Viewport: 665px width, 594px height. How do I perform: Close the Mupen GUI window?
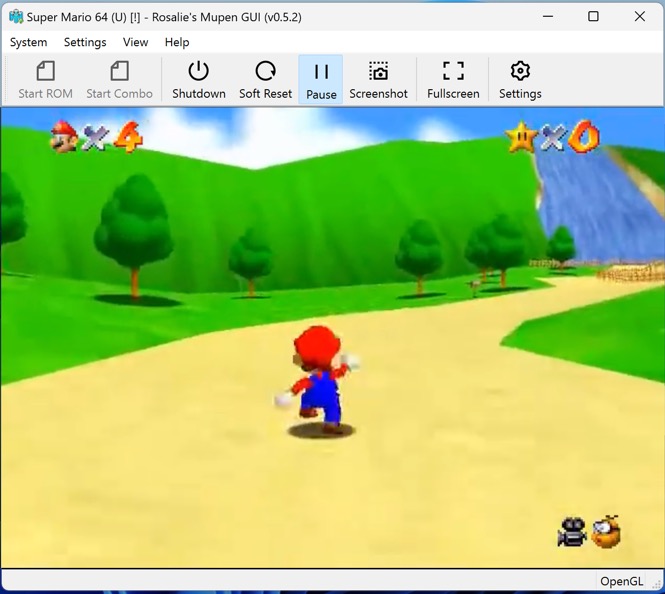click(x=640, y=17)
